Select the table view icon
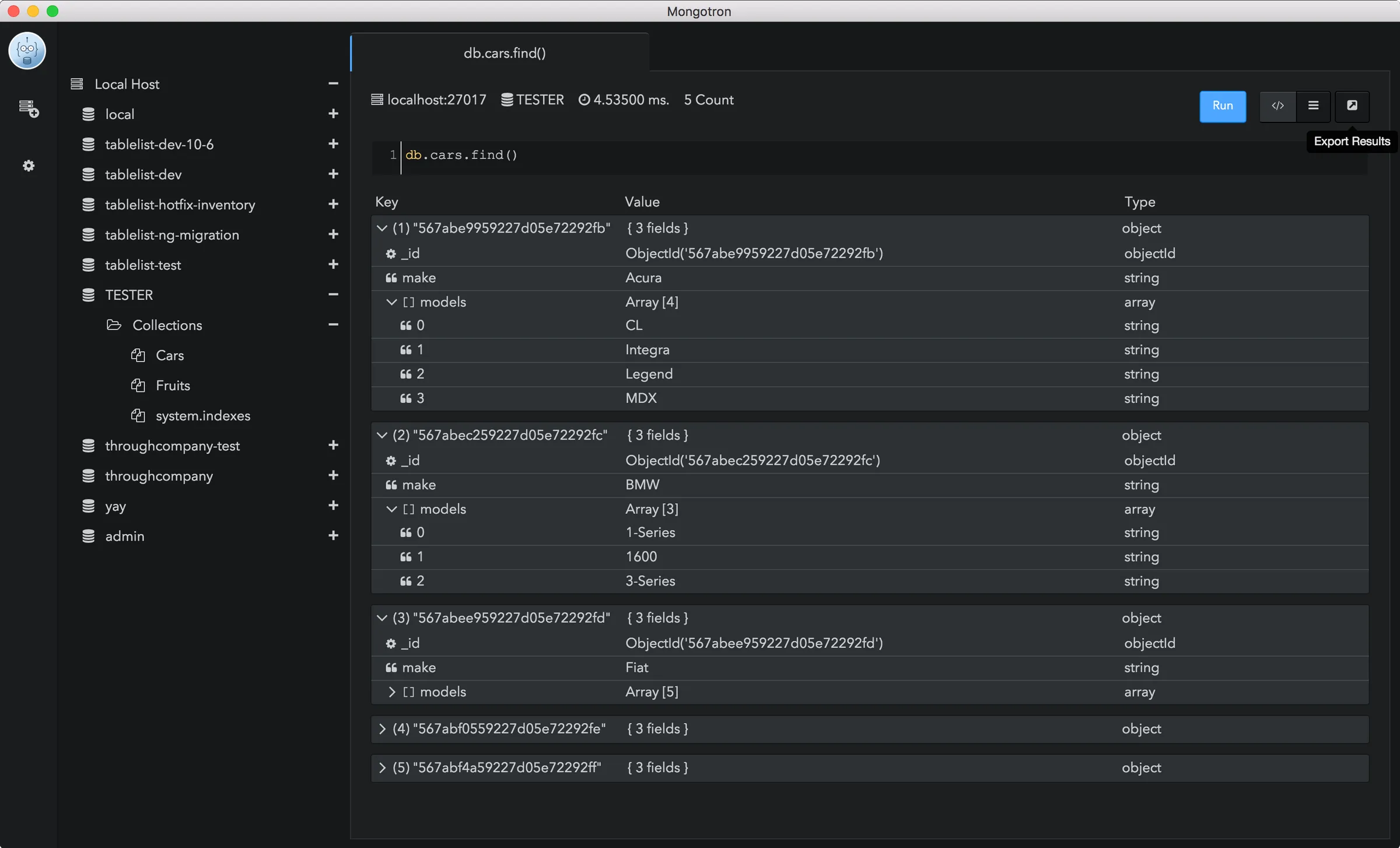This screenshot has width=1400, height=848. tap(1314, 106)
